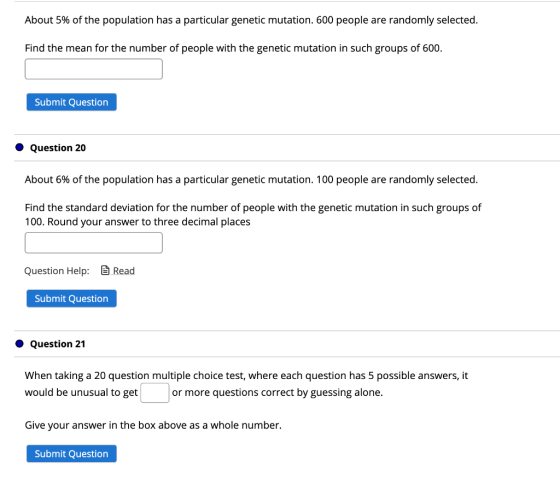Click the standard deviation instruction paragraph
Image resolution: width=560 pixels, height=484 pixels.
pos(253,215)
